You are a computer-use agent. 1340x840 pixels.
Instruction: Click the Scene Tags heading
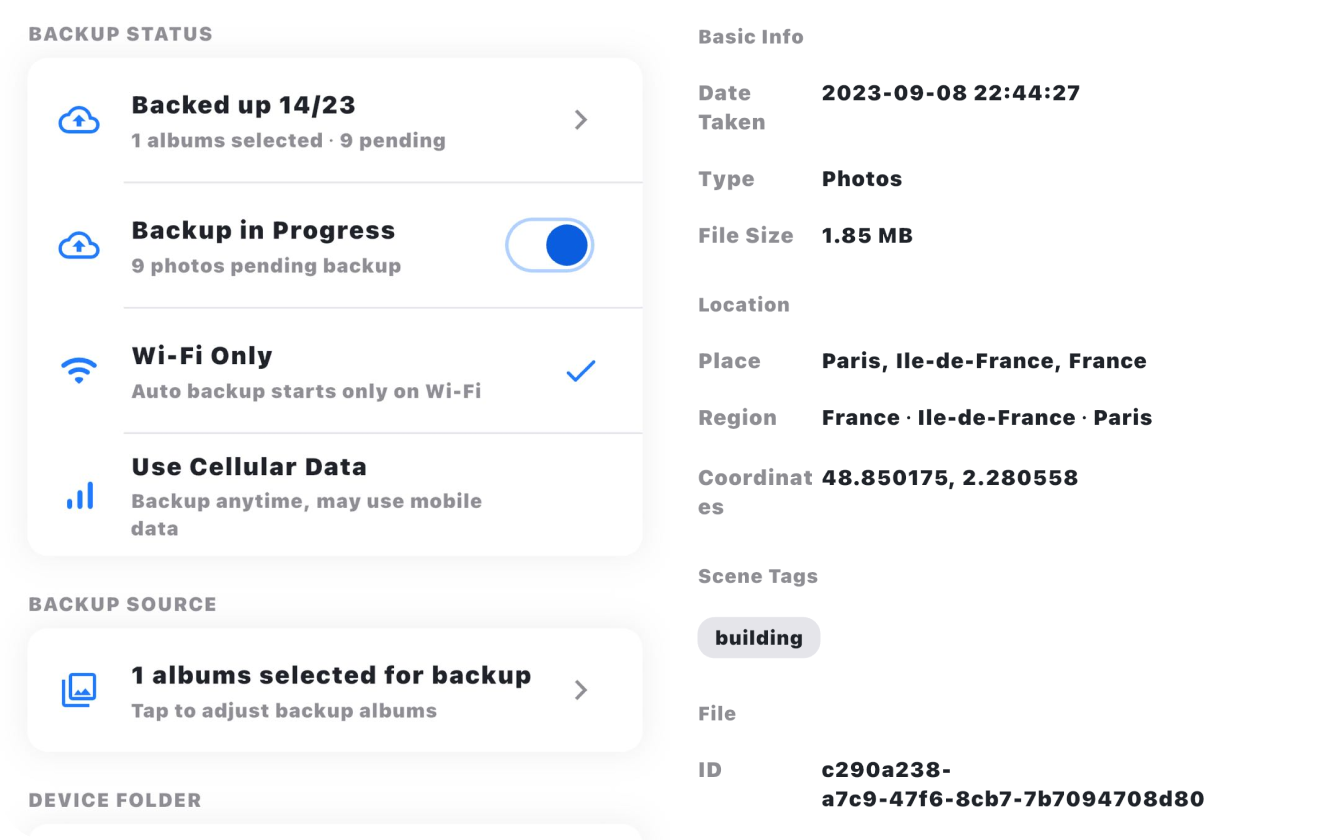[x=758, y=576]
